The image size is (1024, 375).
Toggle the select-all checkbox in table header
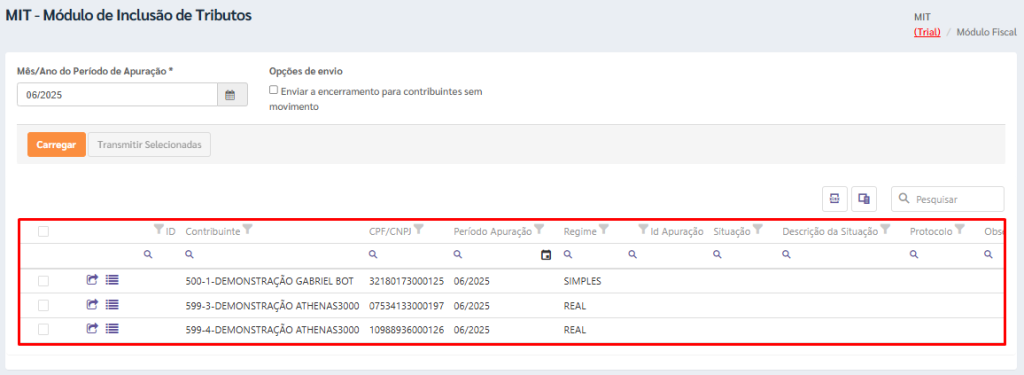(43, 231)
